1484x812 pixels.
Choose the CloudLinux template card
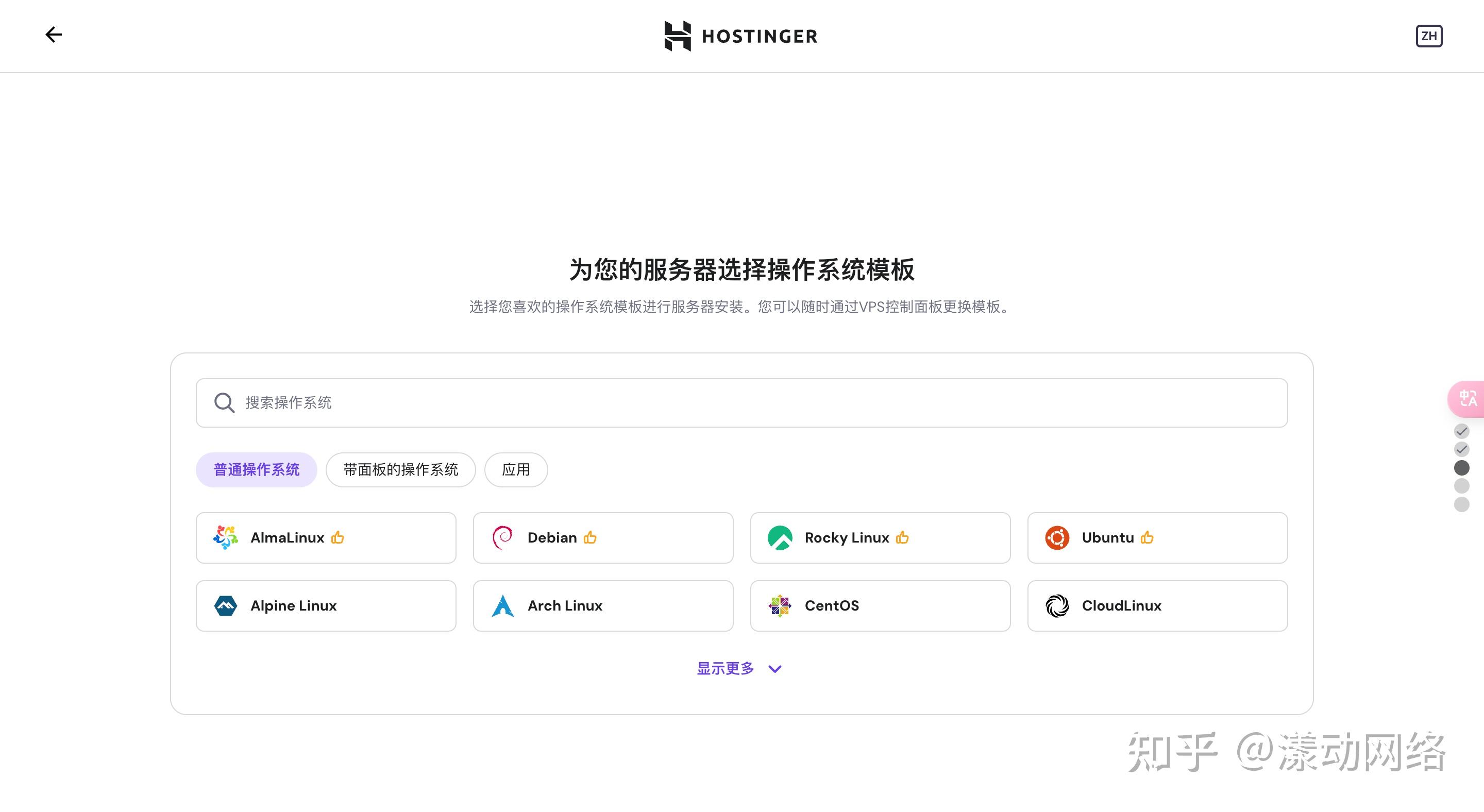click(x=1157, y=606)
